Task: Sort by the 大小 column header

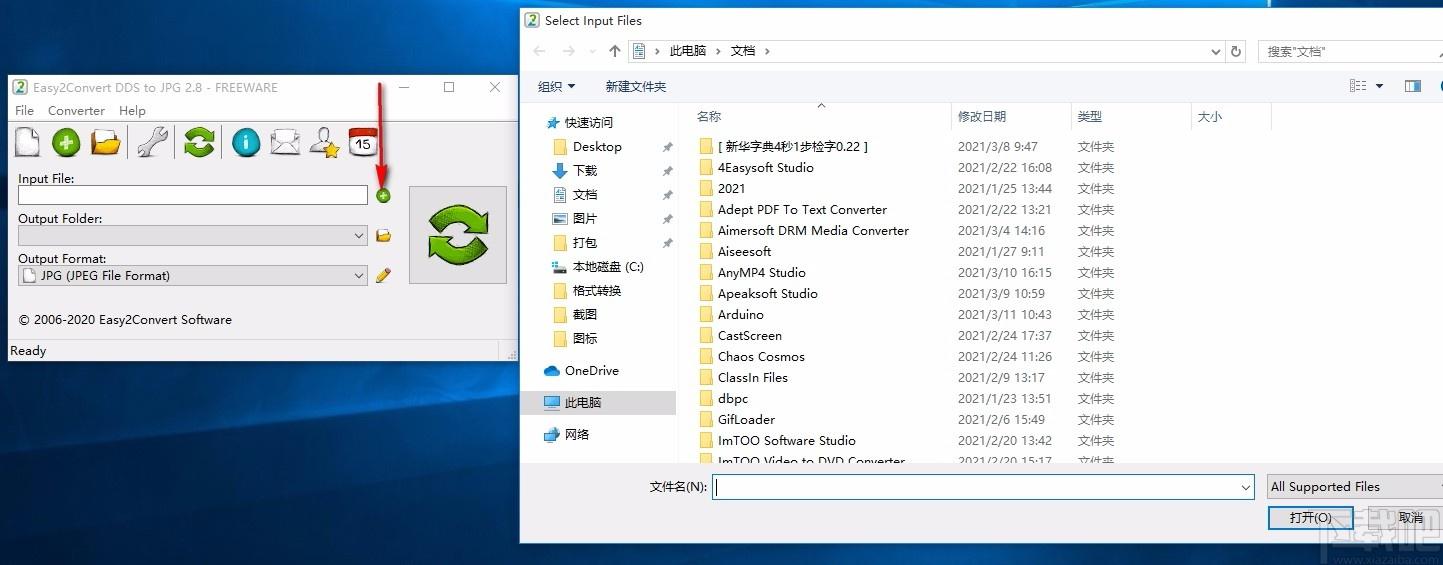Action: point(1210,117)
